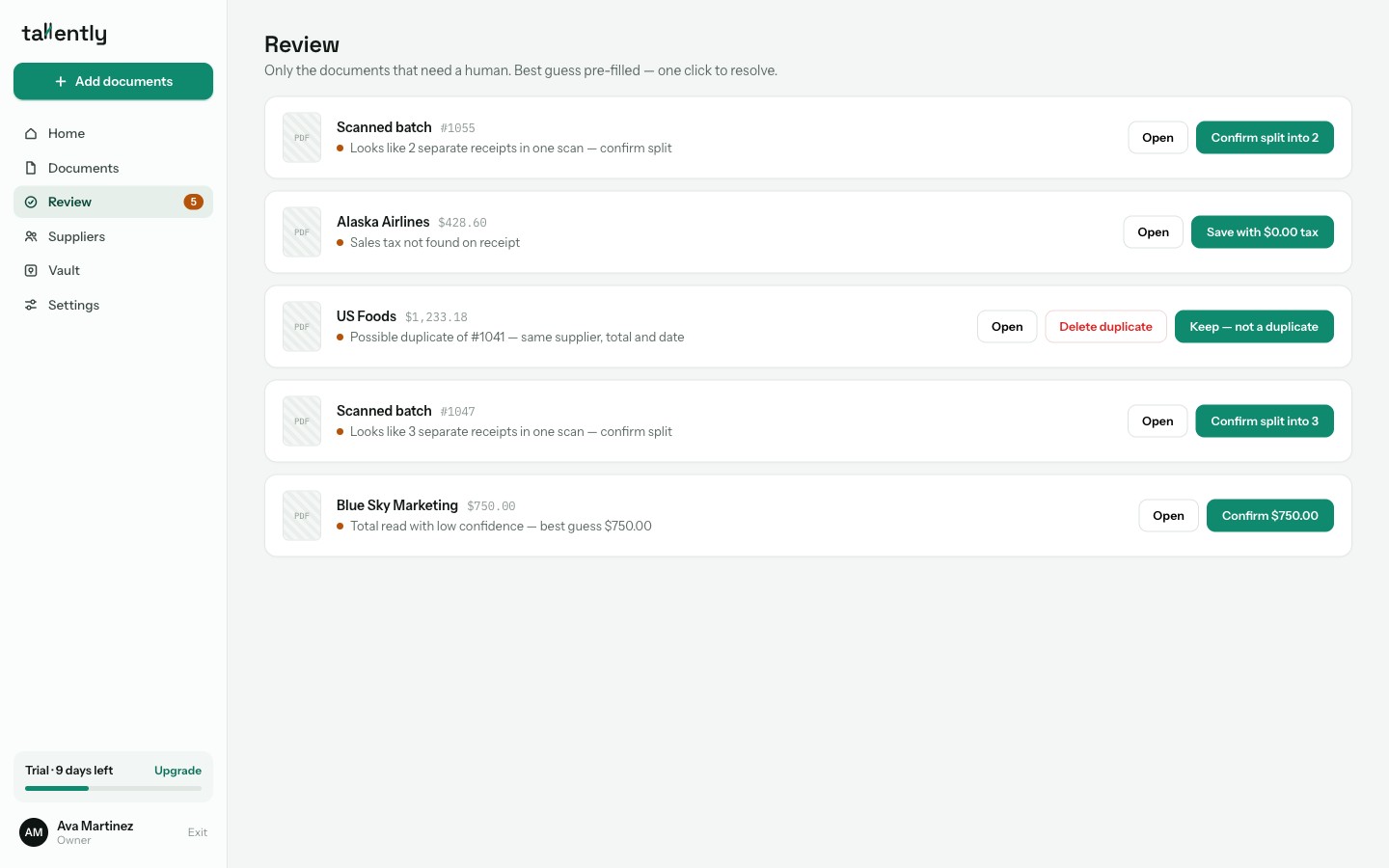Click the "Looks like 3 separate receipts" note
Image resolution: width=1389 pixels, height=868 pixels.
pos(511,432)
